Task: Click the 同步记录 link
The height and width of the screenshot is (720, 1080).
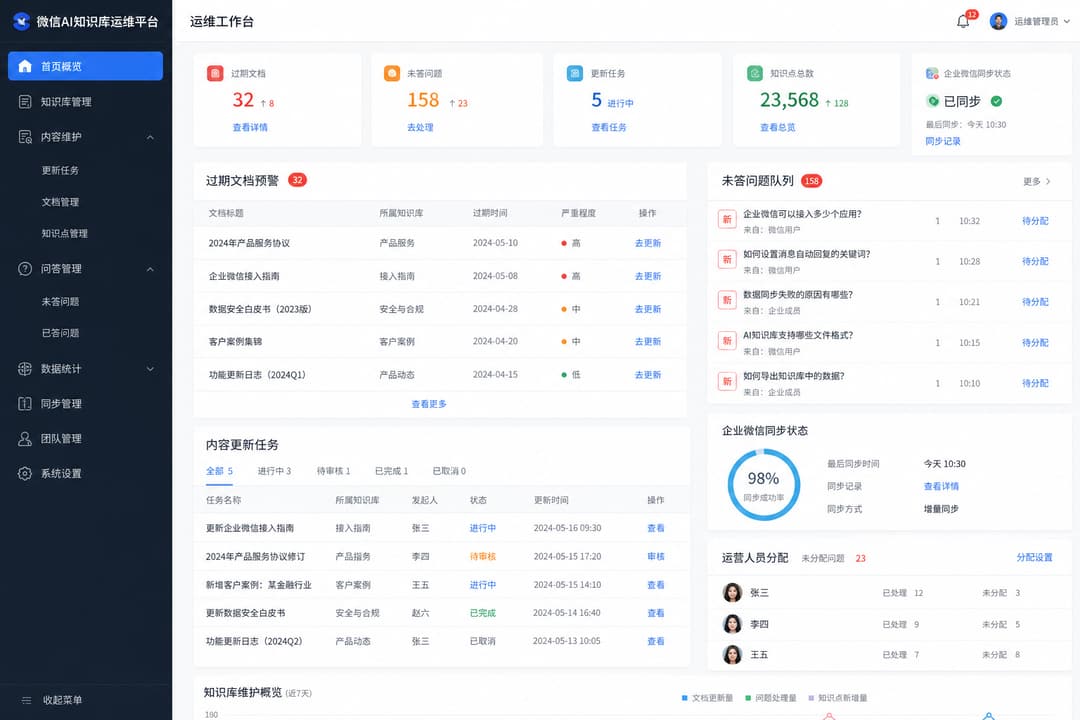Action: pos(943,141)
